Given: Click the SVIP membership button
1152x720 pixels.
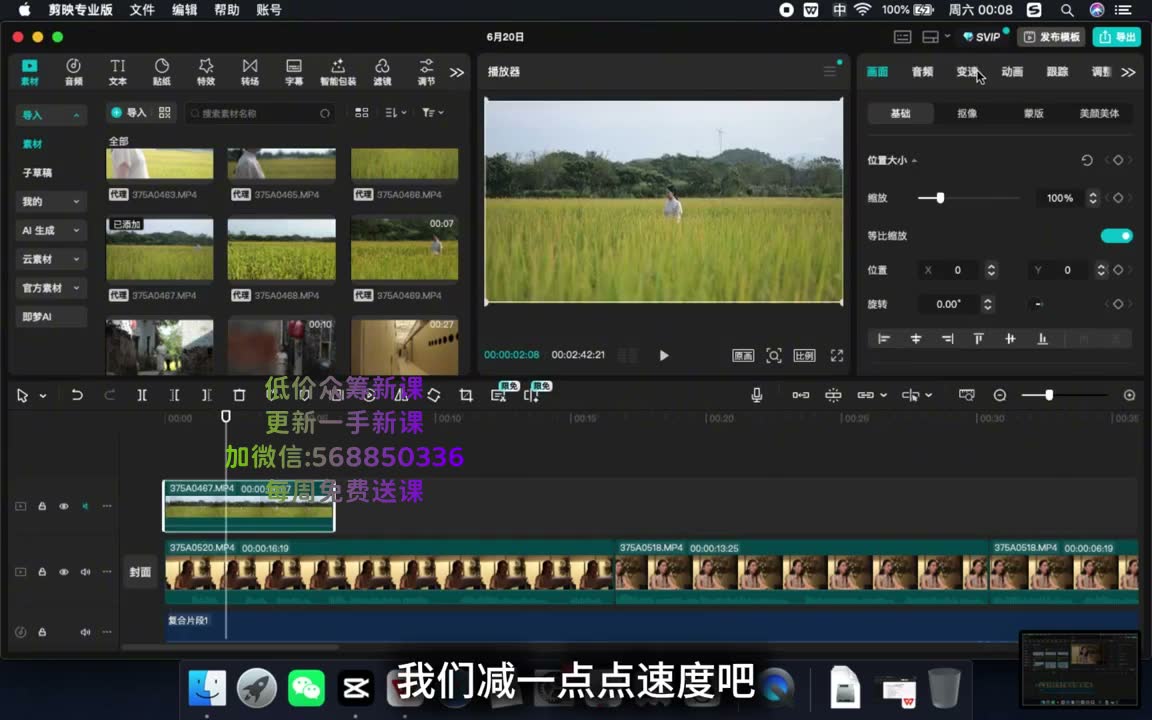Looking at the screenshot, I should pos(982,37).
